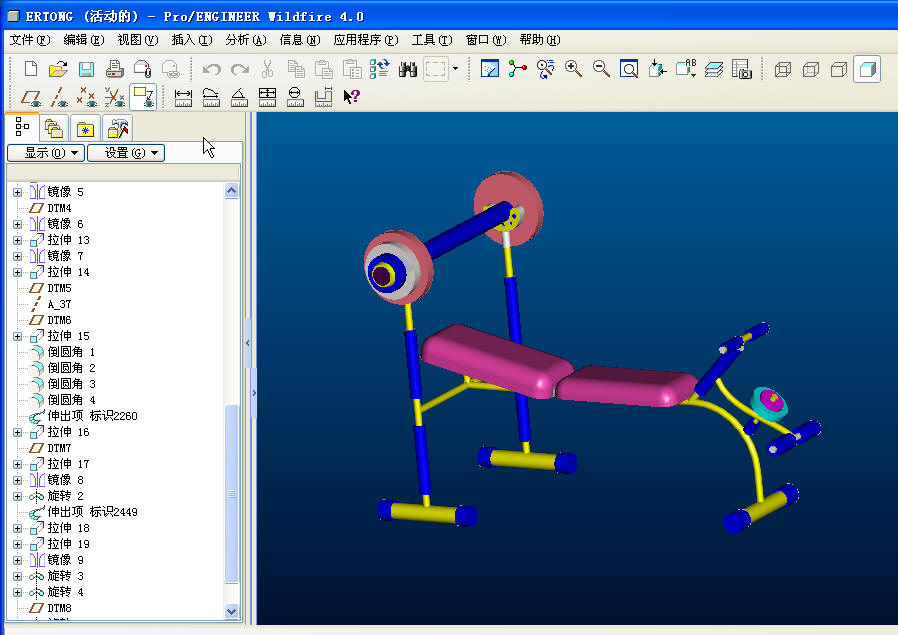
Task: Open the view manager icon
Action: 742,69
